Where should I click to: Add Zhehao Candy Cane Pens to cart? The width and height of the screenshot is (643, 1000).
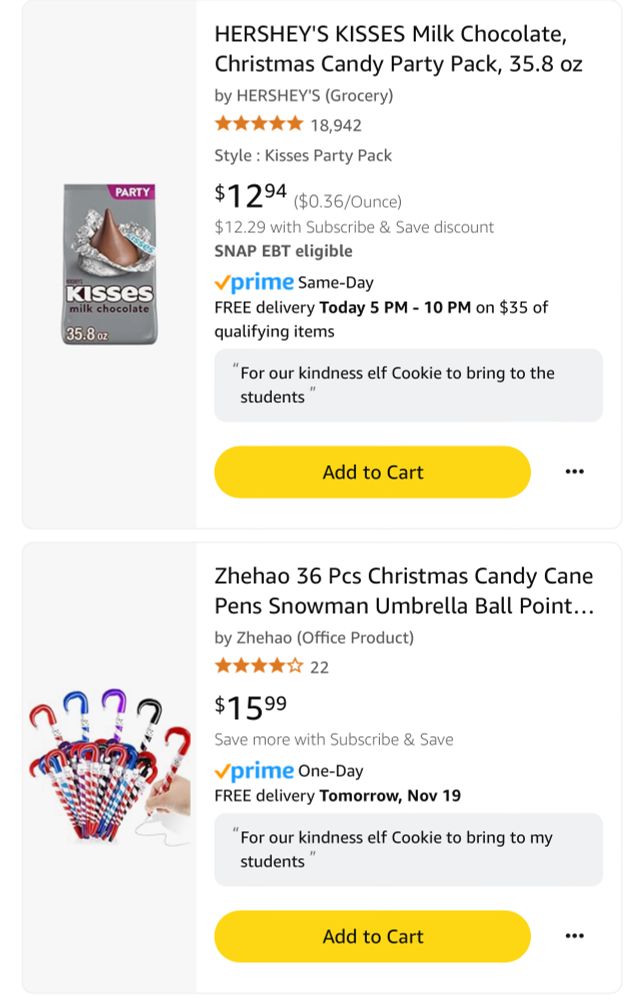coord(372,936)
